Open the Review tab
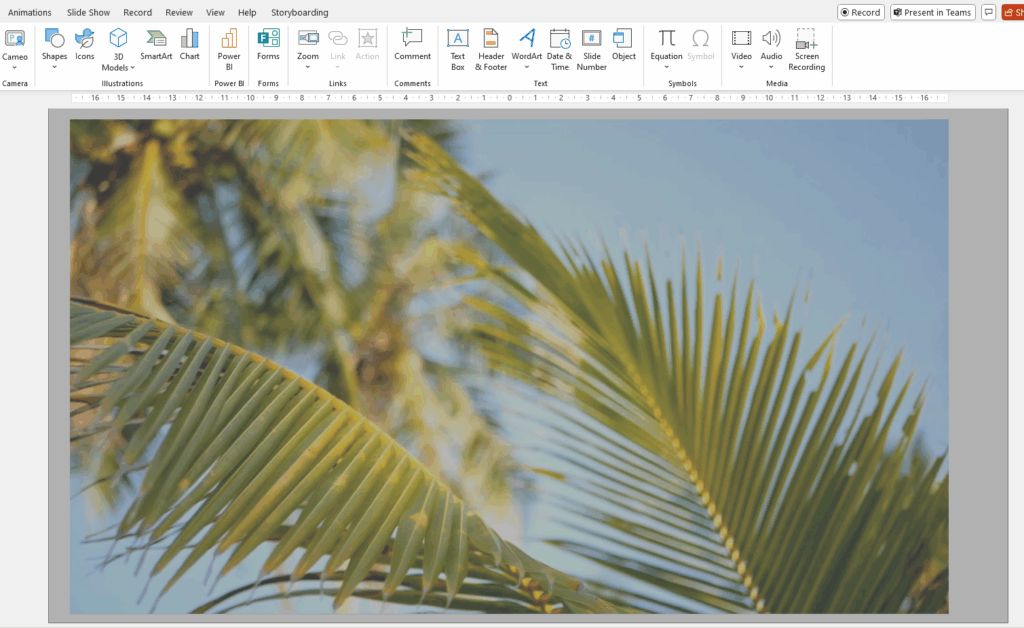 (179, 12)
